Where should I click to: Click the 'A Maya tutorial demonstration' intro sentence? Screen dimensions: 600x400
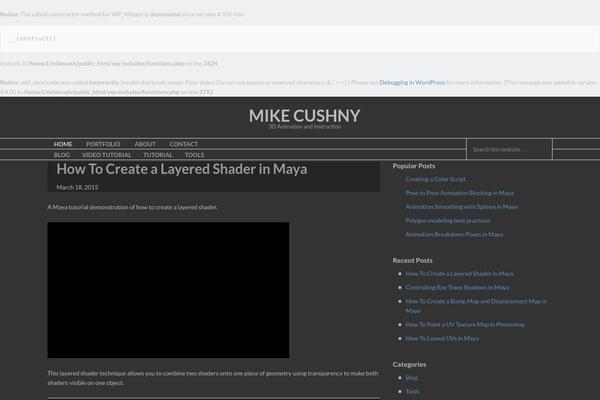coord(132,207)
